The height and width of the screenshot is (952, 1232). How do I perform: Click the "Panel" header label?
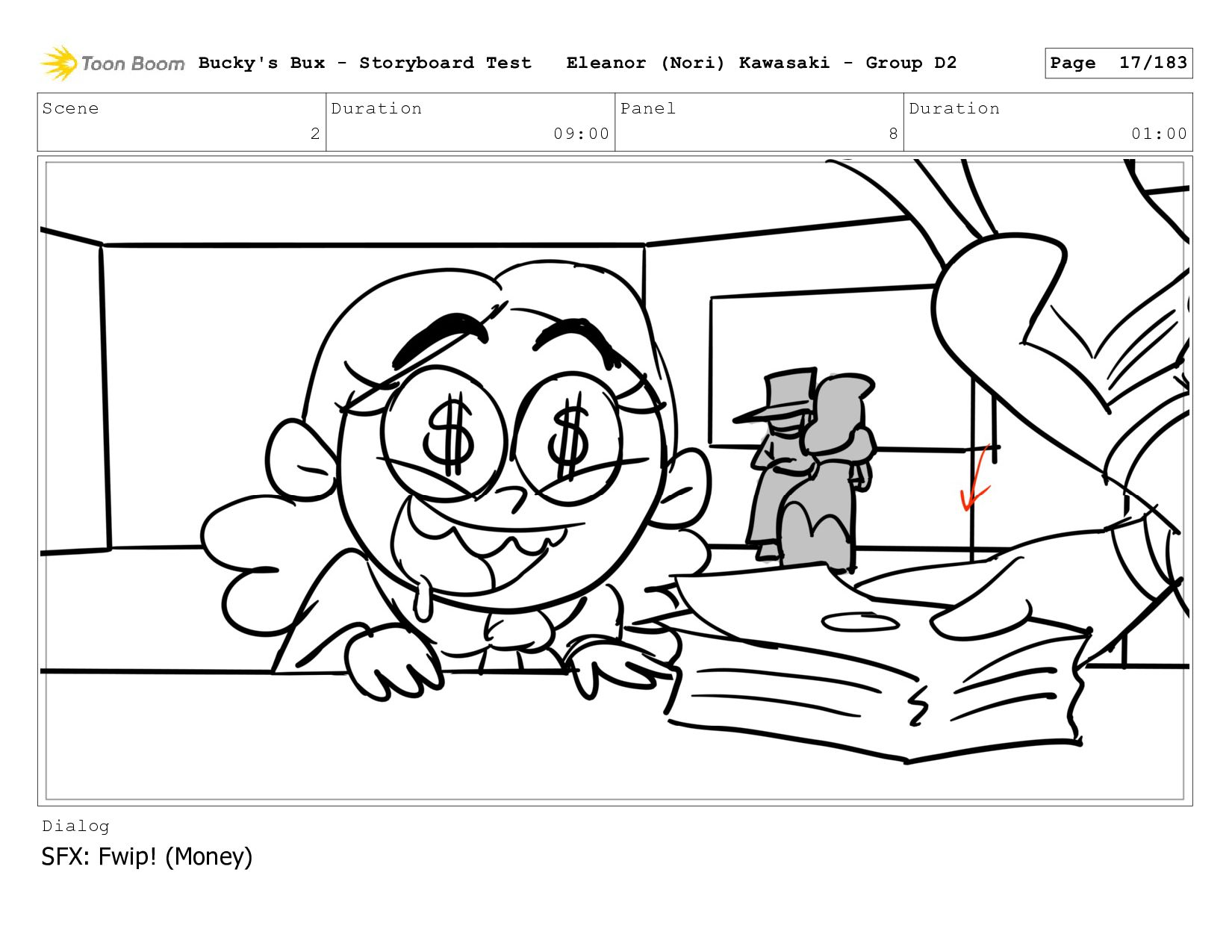pyautogui.click(x=648, y=108)
